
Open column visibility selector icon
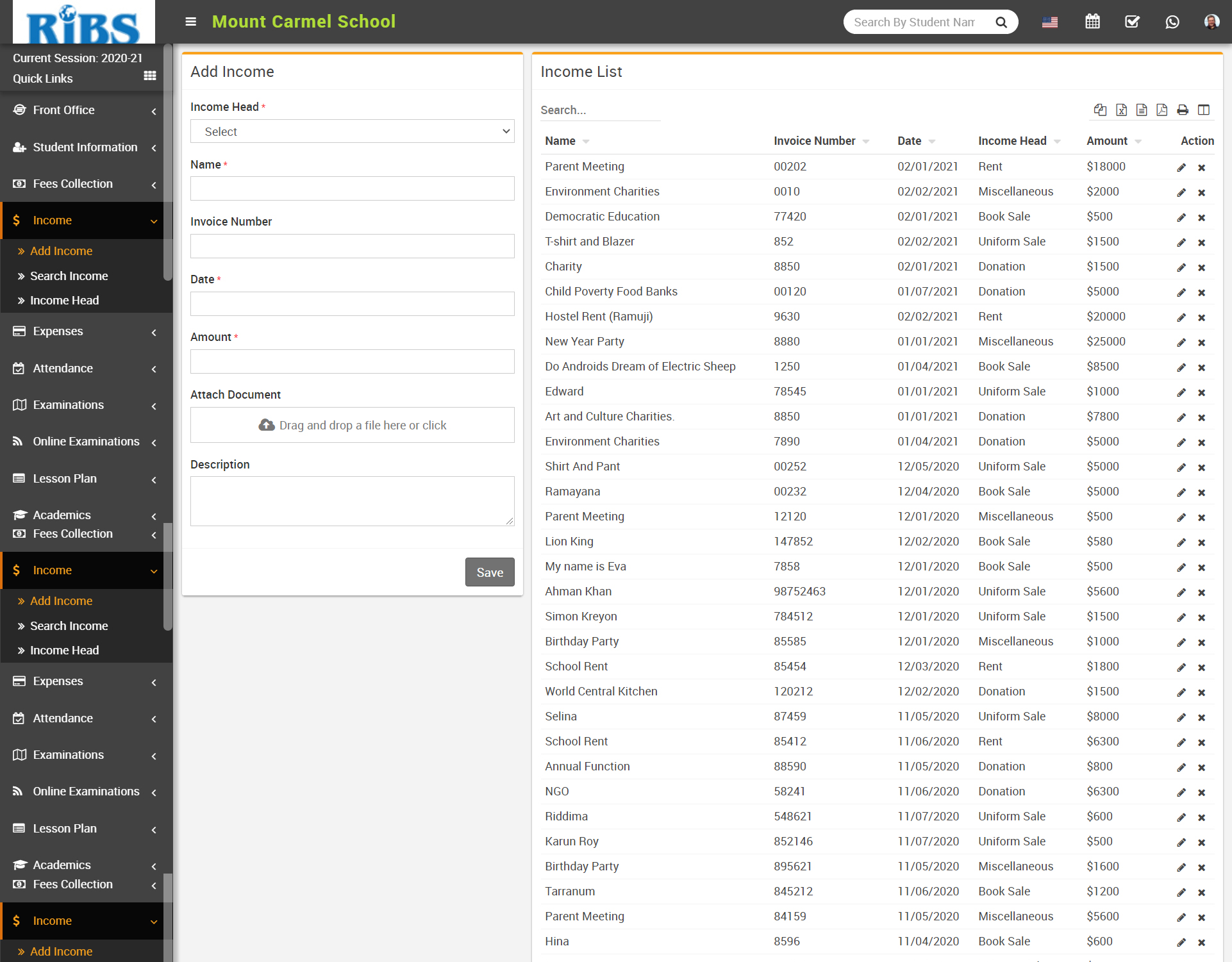(x=1204, y=110)
